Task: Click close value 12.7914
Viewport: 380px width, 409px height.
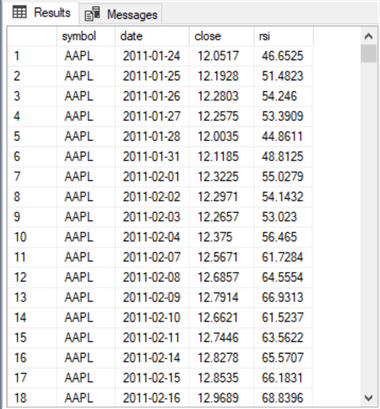Action: (x=222, y=297)
